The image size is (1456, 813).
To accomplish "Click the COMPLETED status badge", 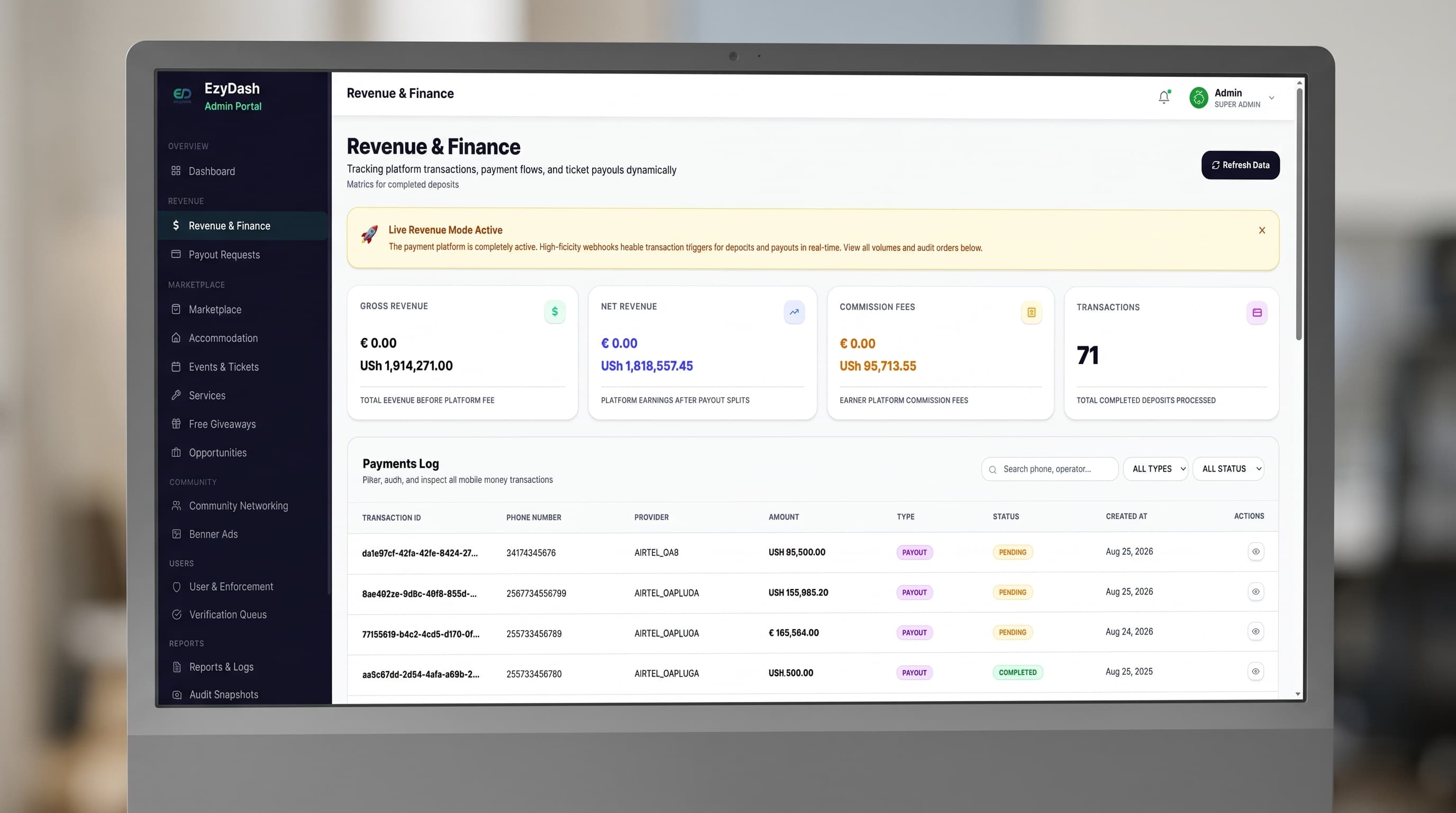I will pos(1017,672).
